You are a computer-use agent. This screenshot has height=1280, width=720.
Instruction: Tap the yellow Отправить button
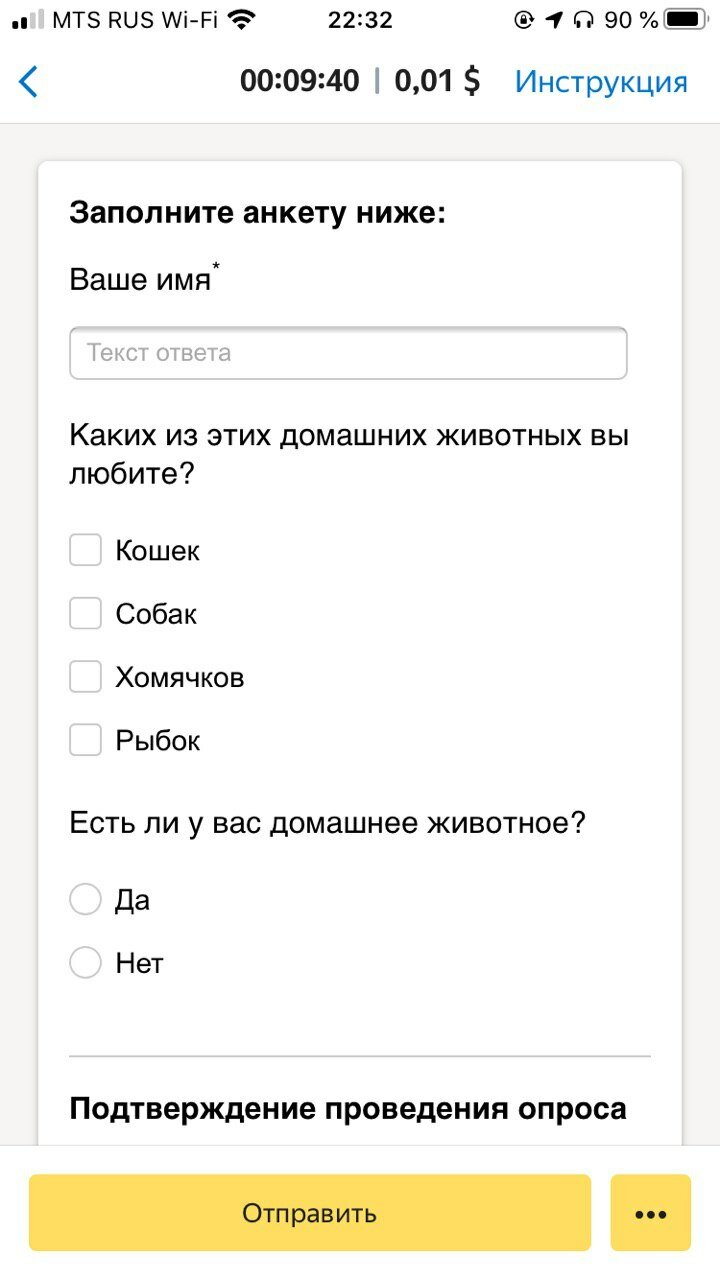[310, 1213]
